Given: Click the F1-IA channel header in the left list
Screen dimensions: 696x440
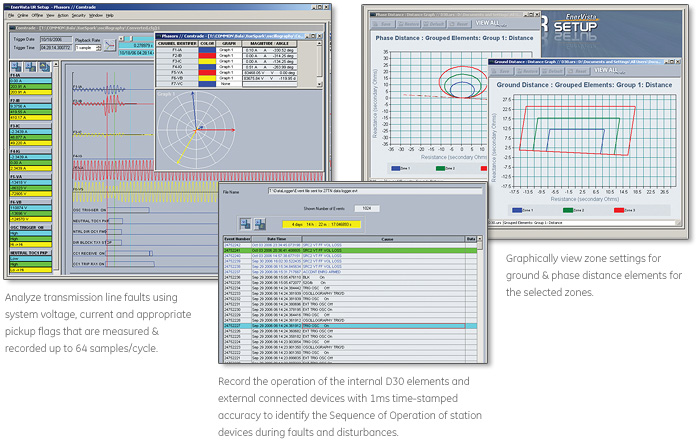Looking at the screenshot, I should 30,75.
